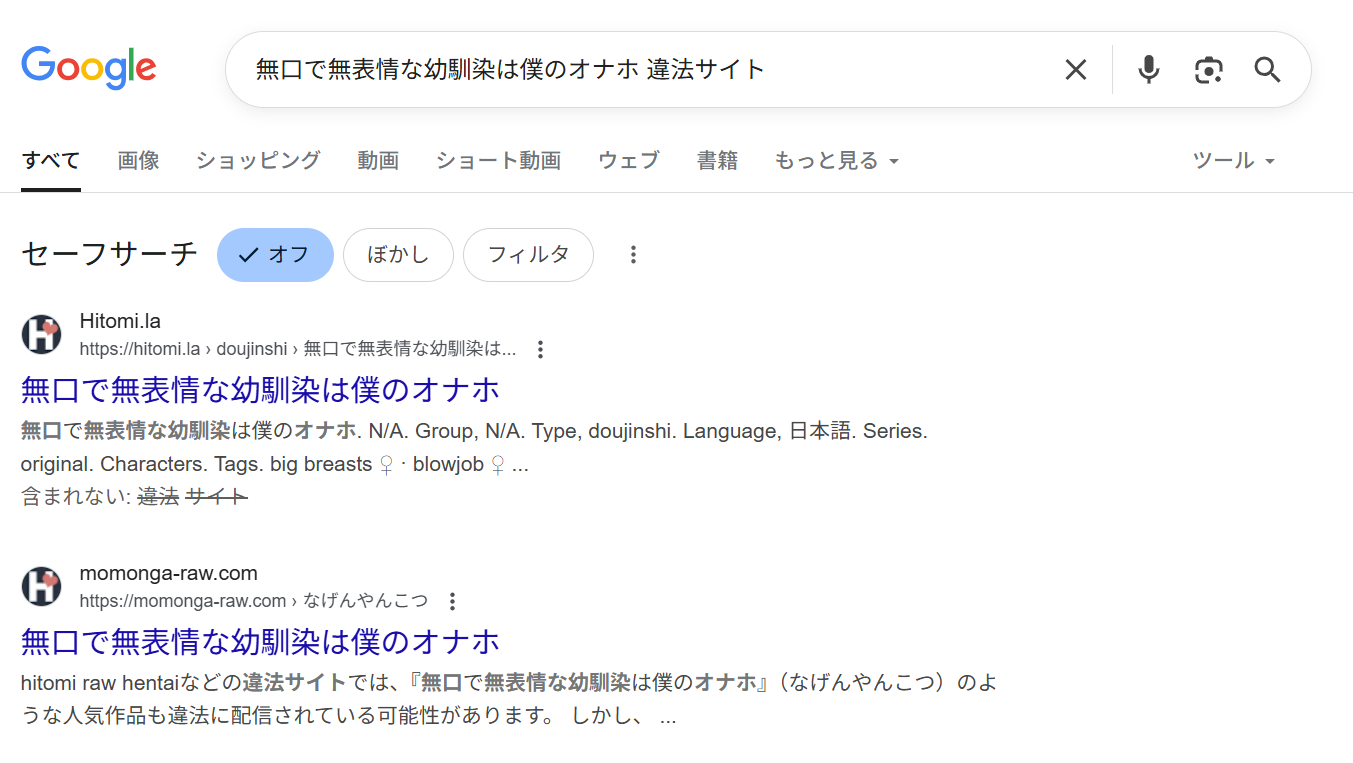Screen dimensions: 1353x763
Task: Click the search magnifier icon
Action: (x=1266, y=69)
